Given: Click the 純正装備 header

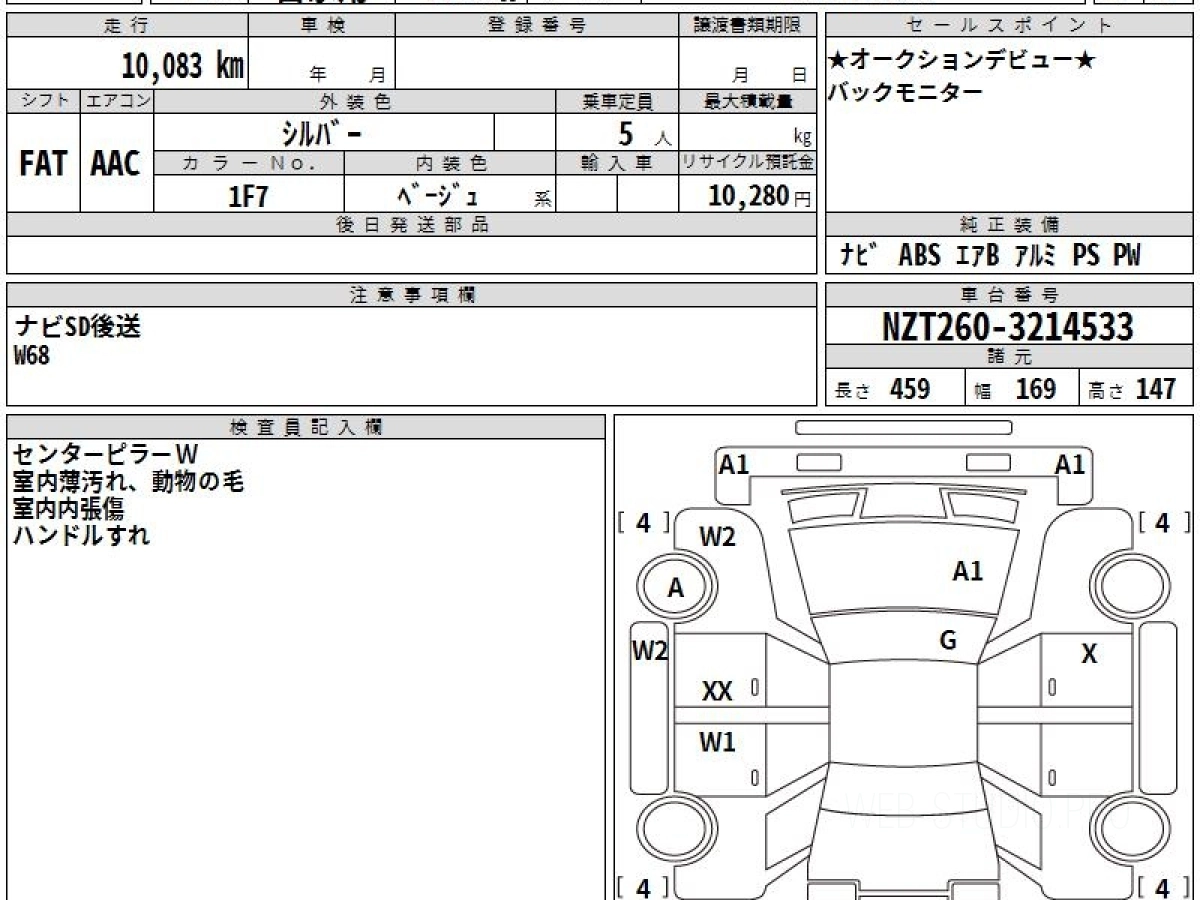Looking at the screenshot, I should click(x=1010, y=225).
